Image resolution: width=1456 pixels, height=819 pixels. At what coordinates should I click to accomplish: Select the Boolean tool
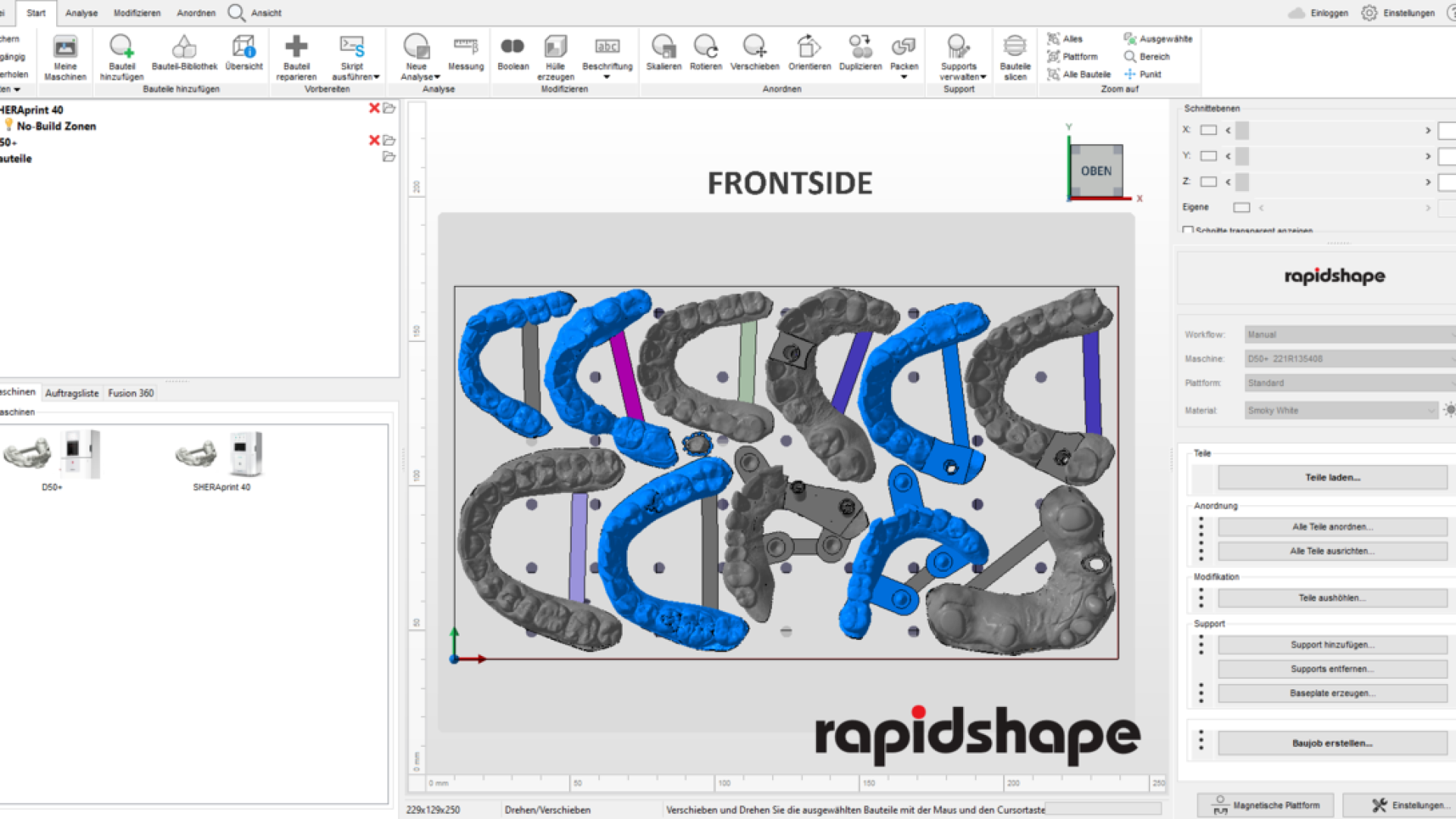(x=513, y=53)
